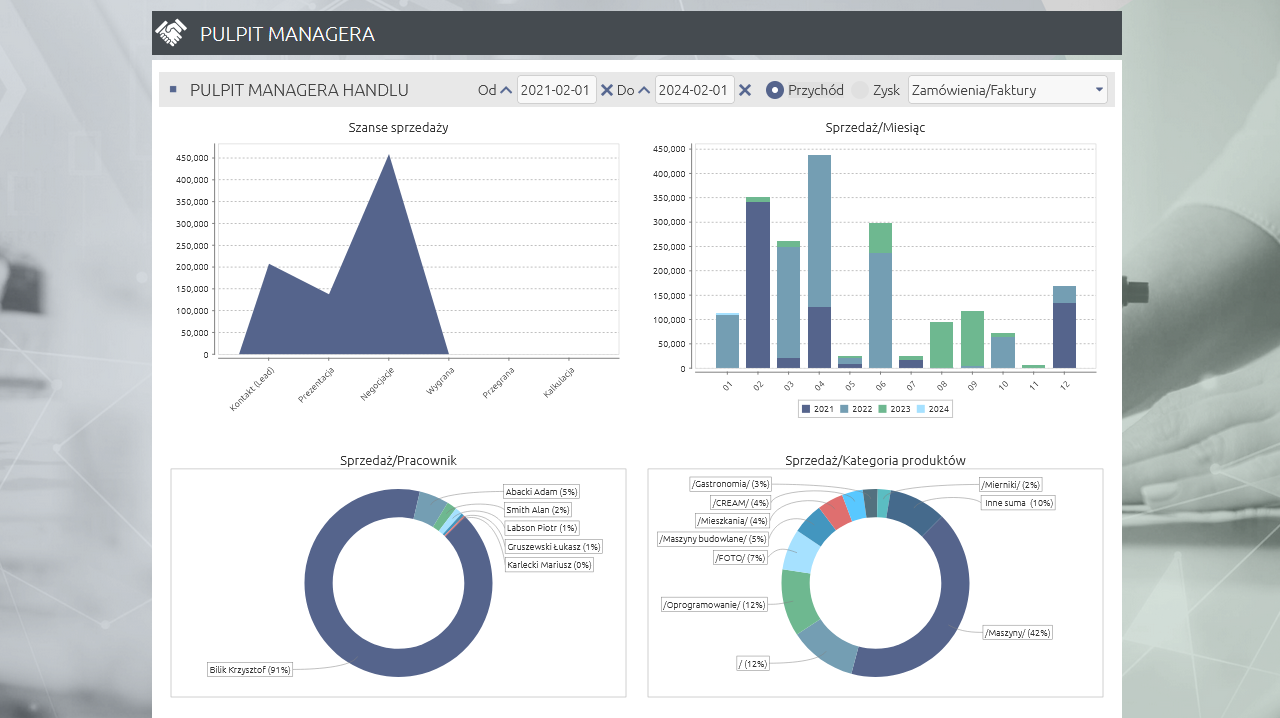Click the Od date field 2021-02-01
Viewport: 1280px width, 718px height.
pos(556,90)
